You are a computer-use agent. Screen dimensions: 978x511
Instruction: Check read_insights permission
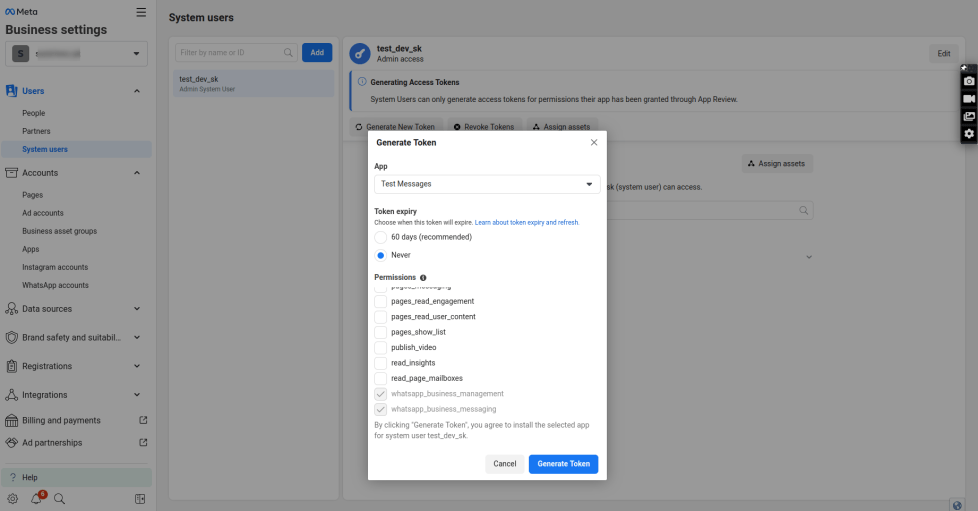380,363
